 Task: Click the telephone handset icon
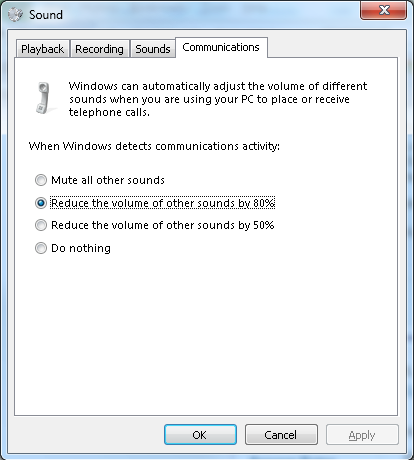pos(43,98)
